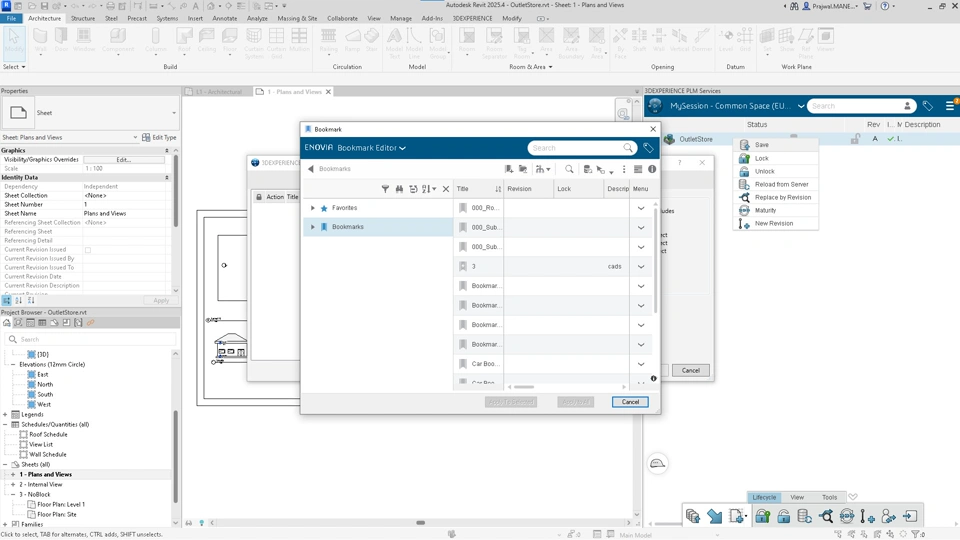The image size is (960, 540).
Task: Click New Revision icon in Lifecycle toolbar
Action: (868, 517)
